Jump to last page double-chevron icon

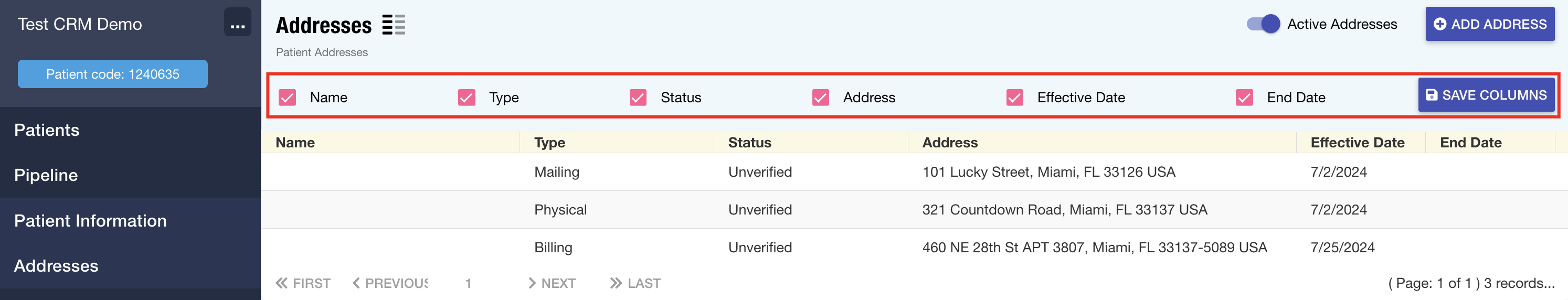(x=616, y=283)
